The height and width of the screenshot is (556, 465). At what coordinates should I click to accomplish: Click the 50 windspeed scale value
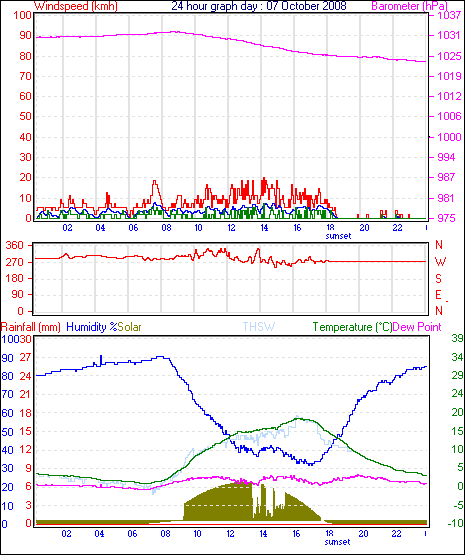tap(26, 116)
